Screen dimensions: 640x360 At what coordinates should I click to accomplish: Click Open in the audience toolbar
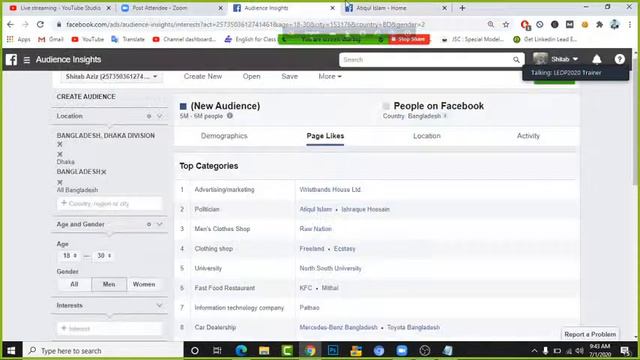(251, 76)
